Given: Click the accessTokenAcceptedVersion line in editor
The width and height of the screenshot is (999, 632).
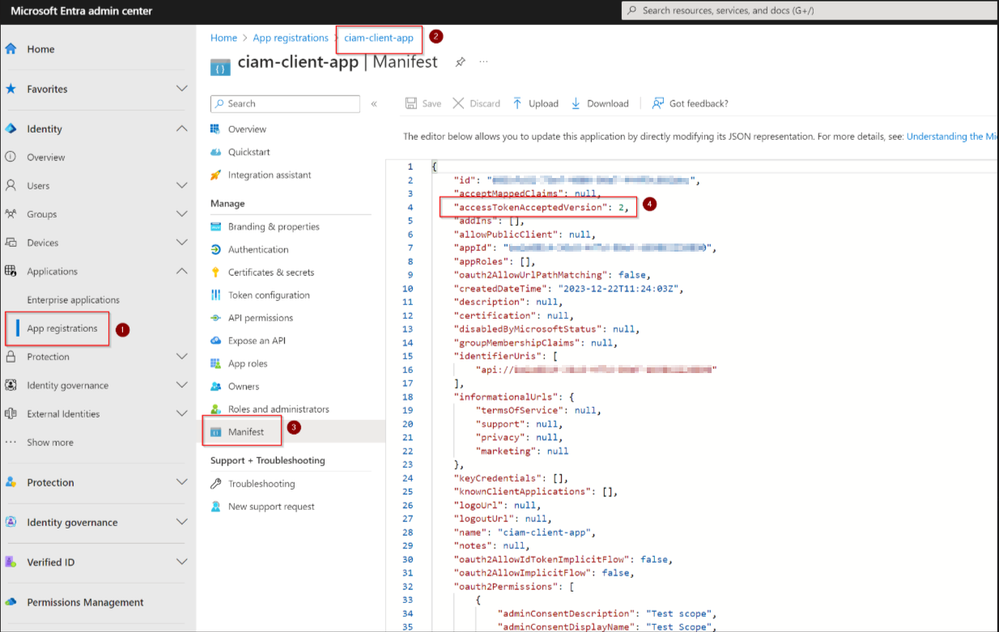Looking at the screenshot, I should point(540,207).
